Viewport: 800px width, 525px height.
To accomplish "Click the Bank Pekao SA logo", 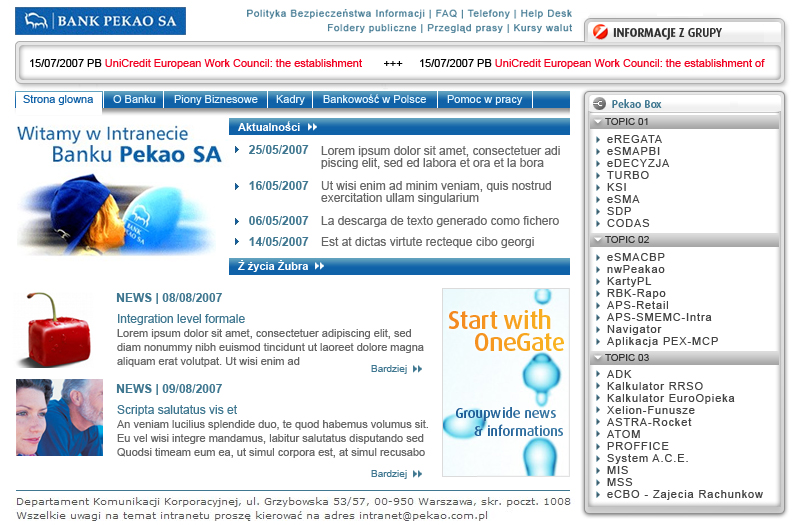I will tap(101, 21).
